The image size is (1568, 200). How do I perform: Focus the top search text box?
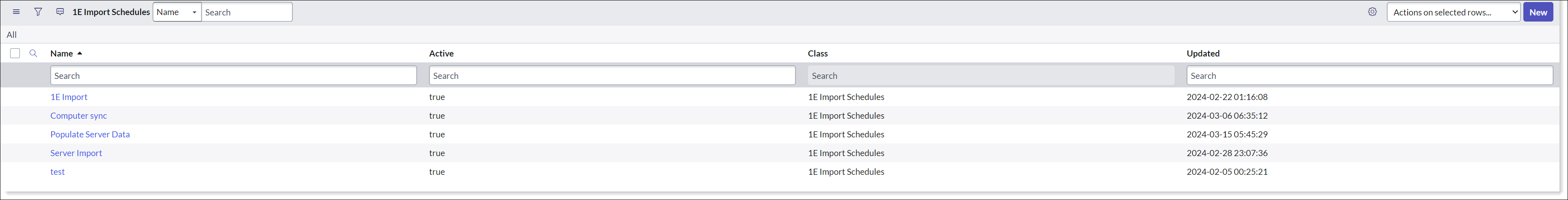[246, 12]
